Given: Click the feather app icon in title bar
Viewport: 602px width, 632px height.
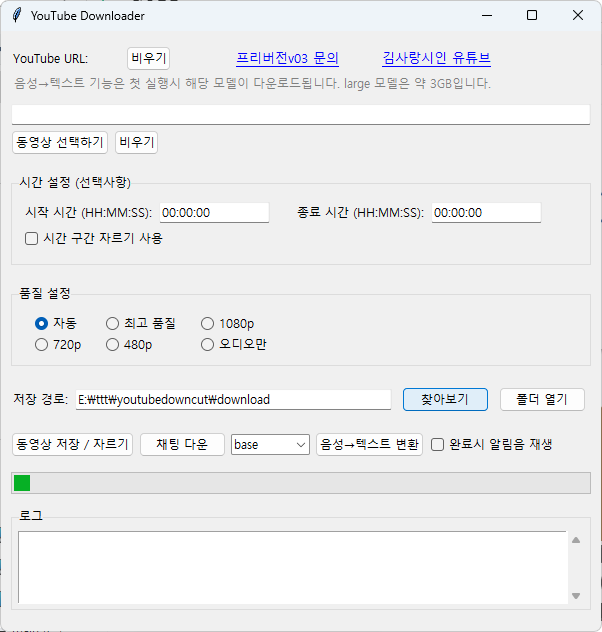Looking at the screenshot, I should [x=17, y=15].
